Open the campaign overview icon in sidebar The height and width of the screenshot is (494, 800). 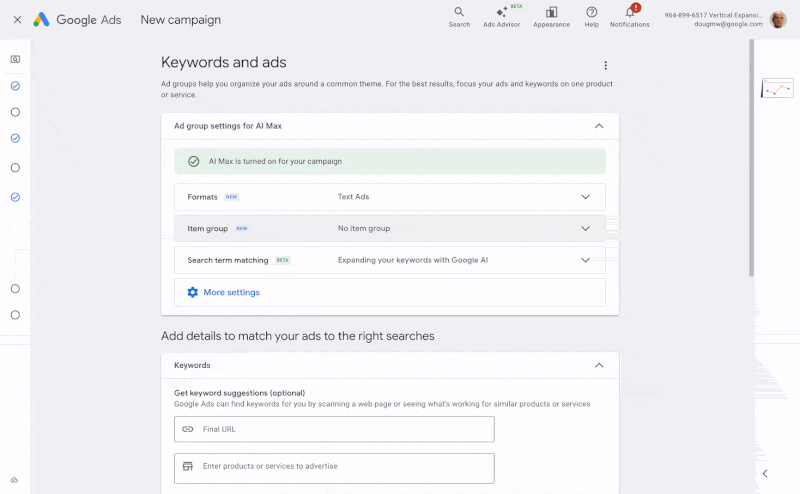(15, 59)
